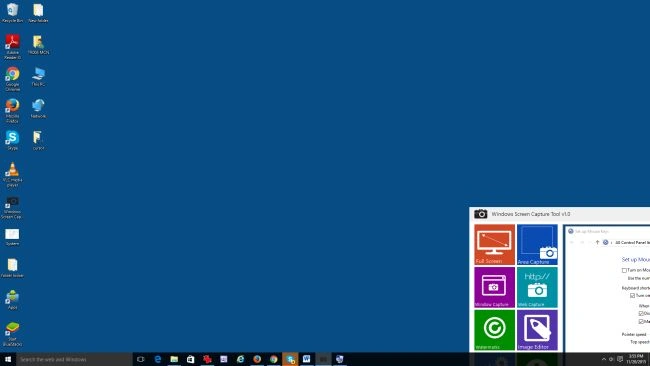Open the New folder desktop icon
Image resolution: width=650 pixels, height=366 pixels.
(x=38, y=13)
